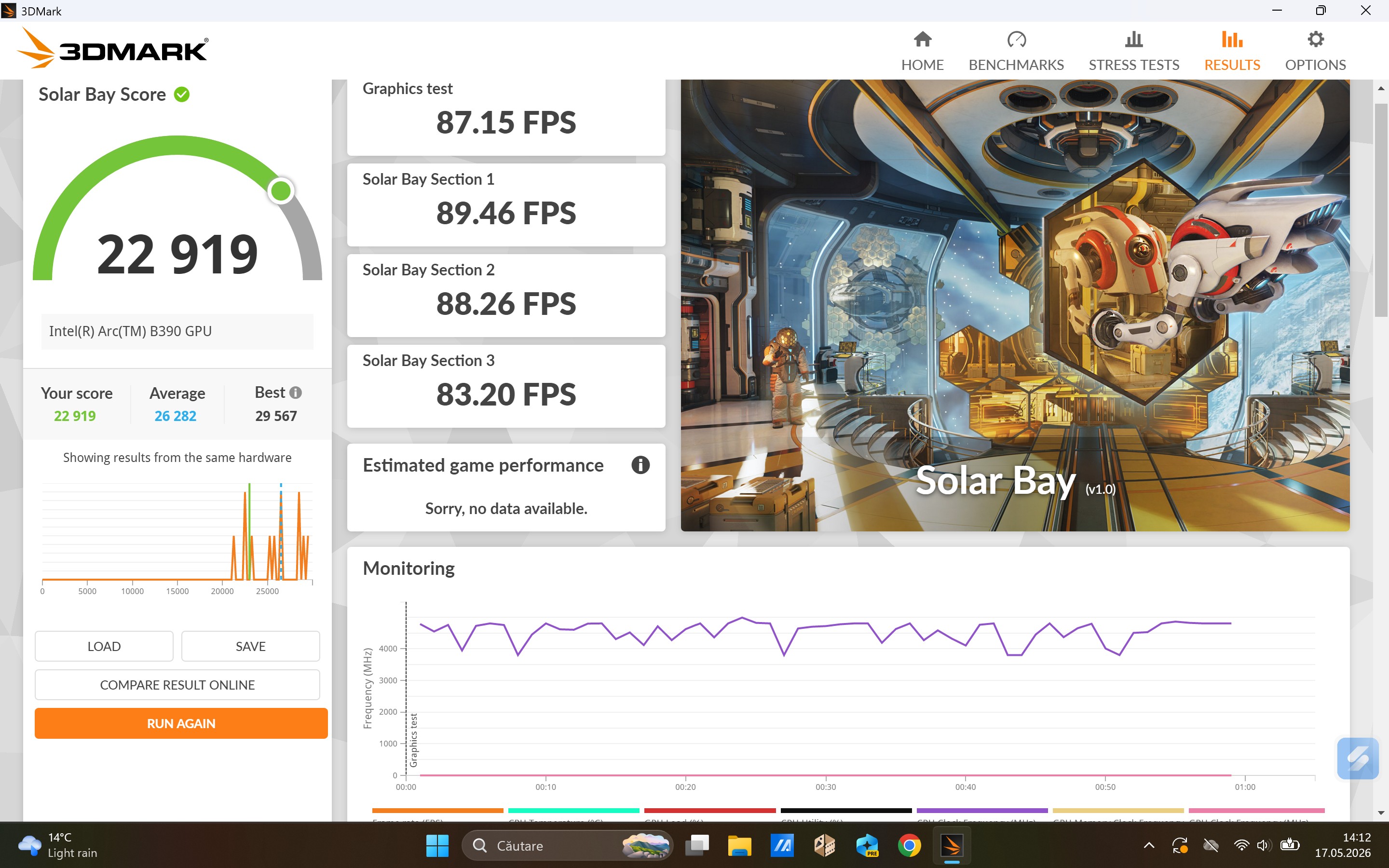Open Task View in the taskbar
This screenshot has width=1389, height=868.
click(x=697, y=846)
